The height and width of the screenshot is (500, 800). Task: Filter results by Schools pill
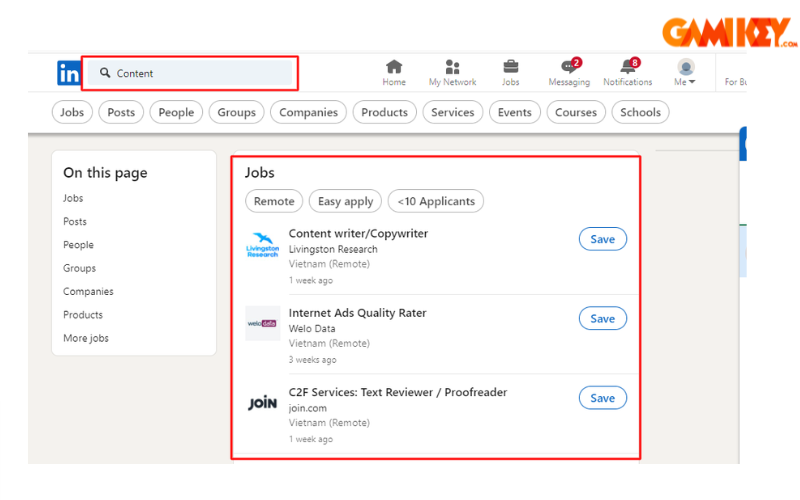pyautogui.click(x=640, y=112)
